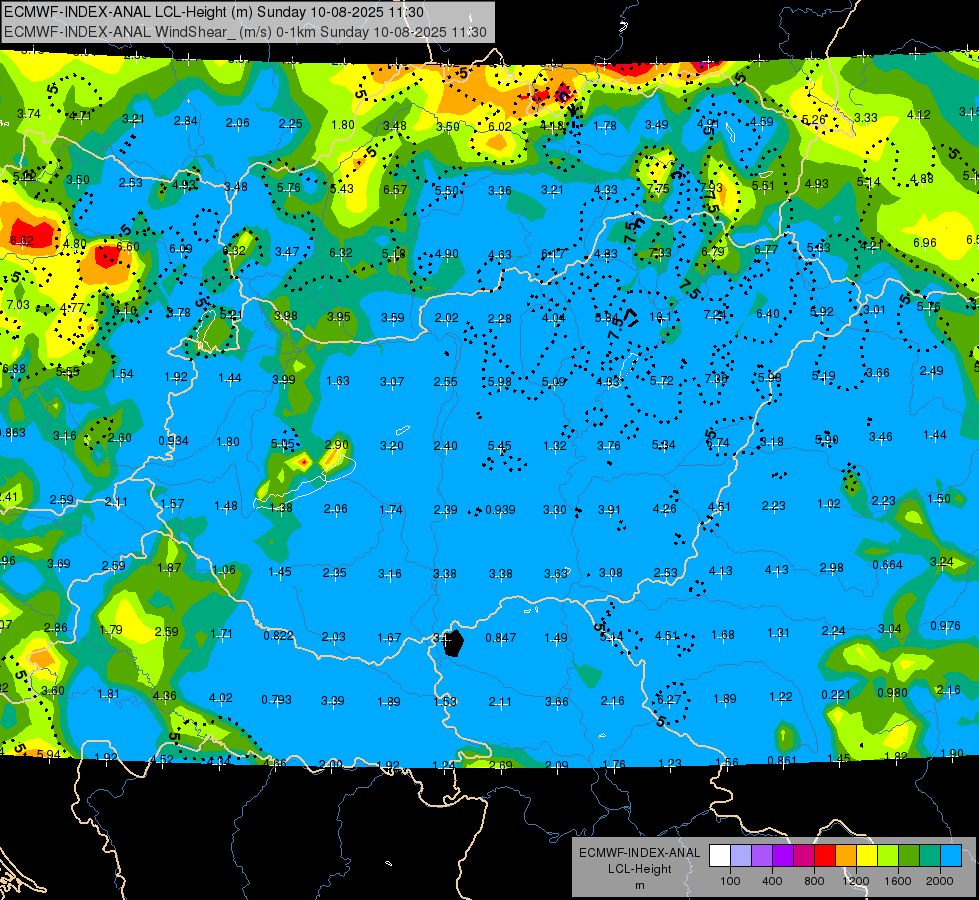Click the legend label 1600
Image resolution: width=979 pixels, height=900 pixels.
[x=898, y=881]
